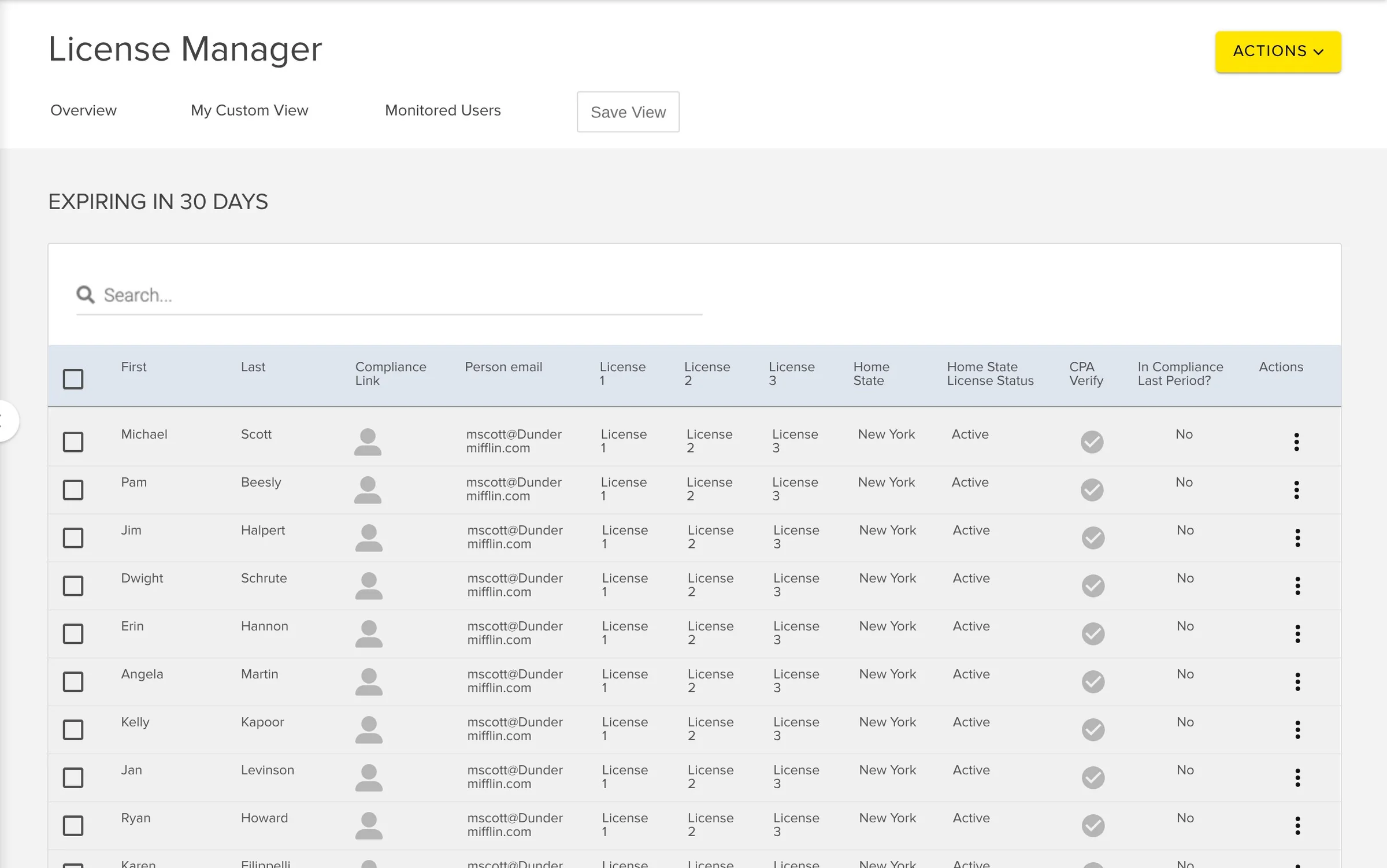Select the Dwight Schrute row checkbox
The width and height of the screenshot is (1387, 868).
pos(73,586)
